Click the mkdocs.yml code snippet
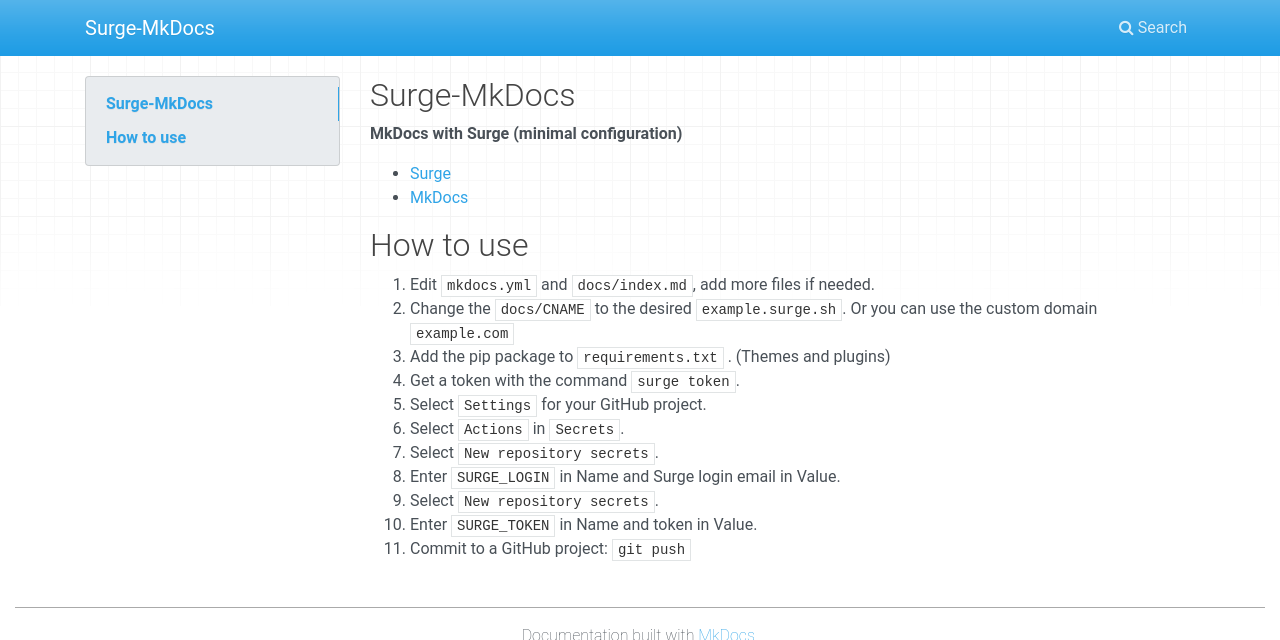 coord(488,284)
